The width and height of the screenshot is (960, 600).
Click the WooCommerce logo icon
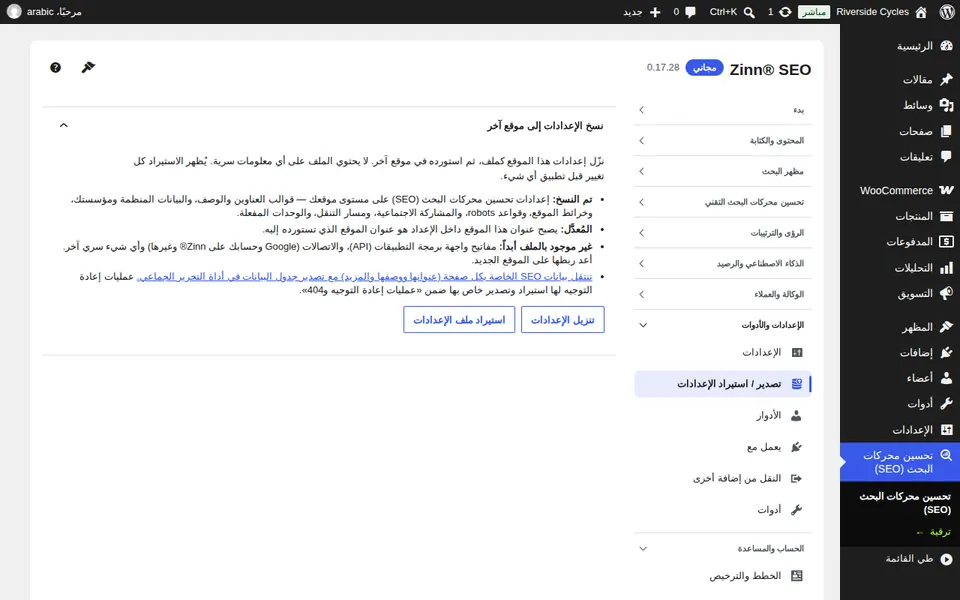[x=947, y=190]
